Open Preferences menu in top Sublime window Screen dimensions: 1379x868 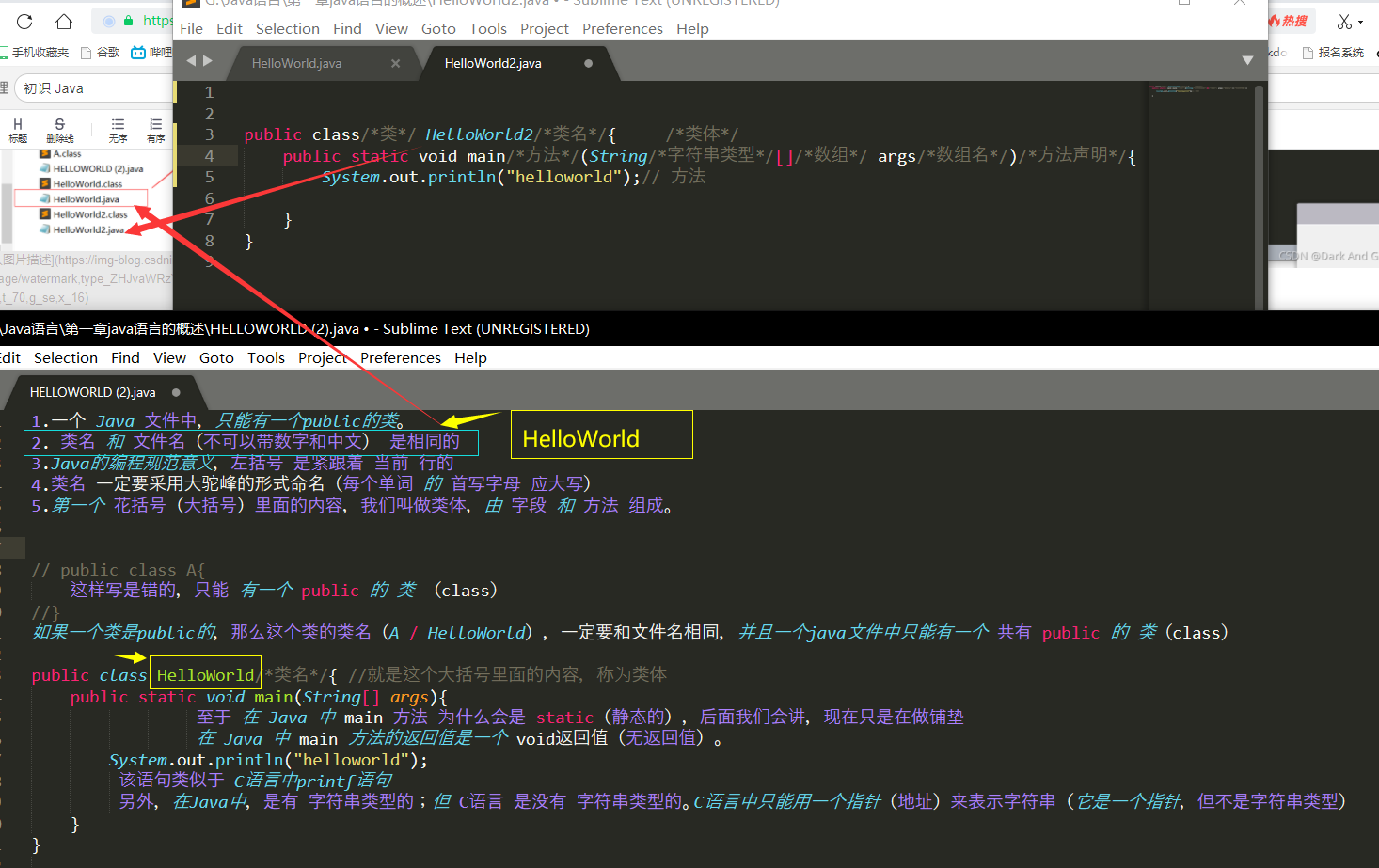coord(623,29)
